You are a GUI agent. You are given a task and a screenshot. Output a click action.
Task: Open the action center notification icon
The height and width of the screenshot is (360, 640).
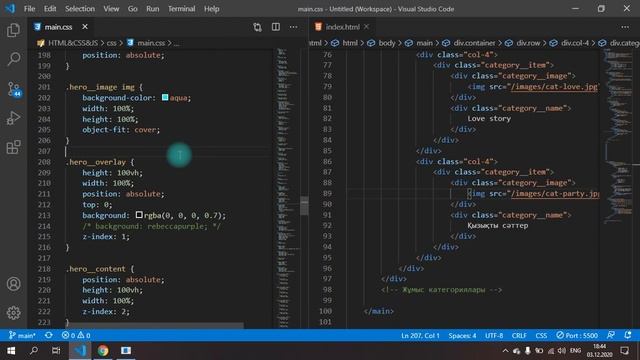click(624, 351)
